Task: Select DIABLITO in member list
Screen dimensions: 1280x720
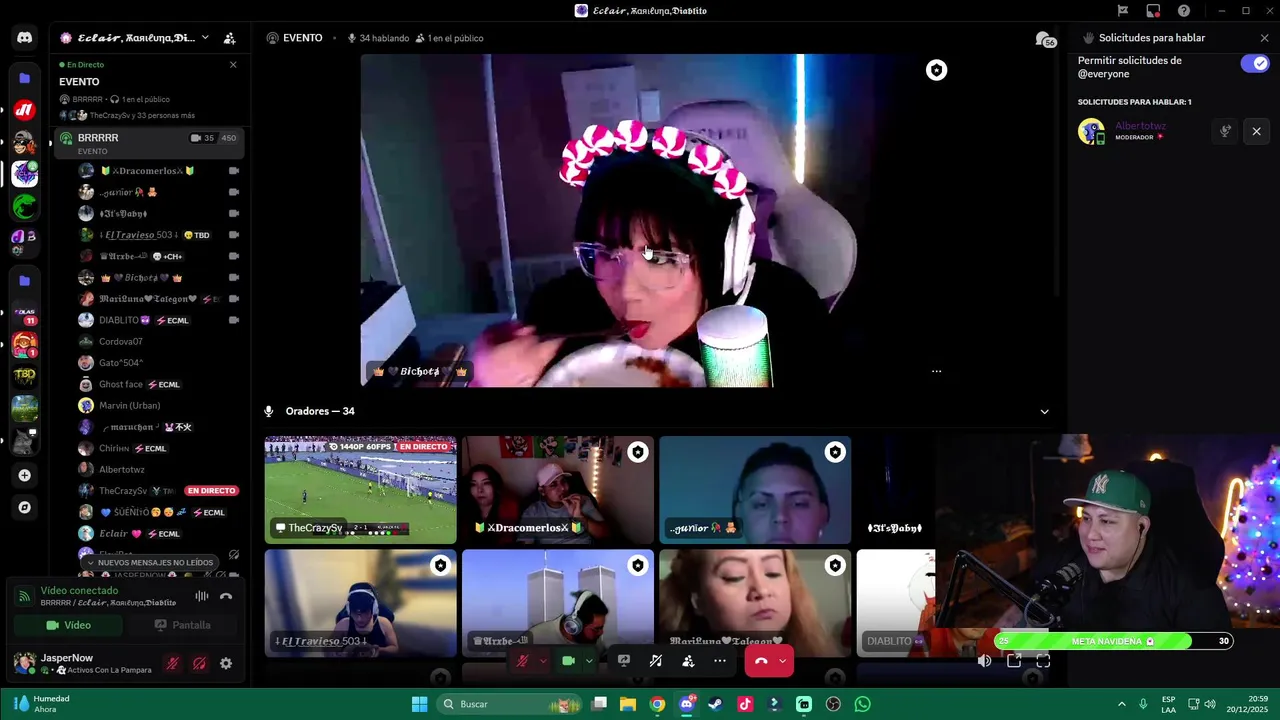Action: coord(158,320)
